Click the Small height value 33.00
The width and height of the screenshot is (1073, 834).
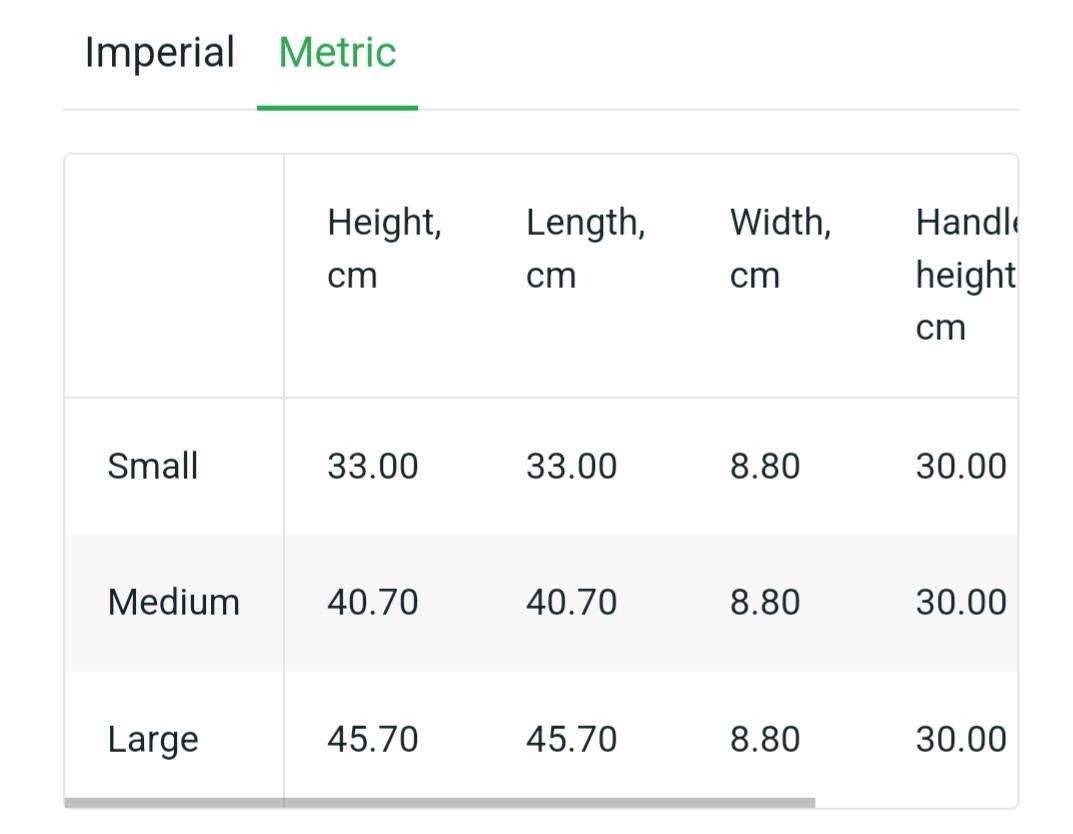(373, 466)
